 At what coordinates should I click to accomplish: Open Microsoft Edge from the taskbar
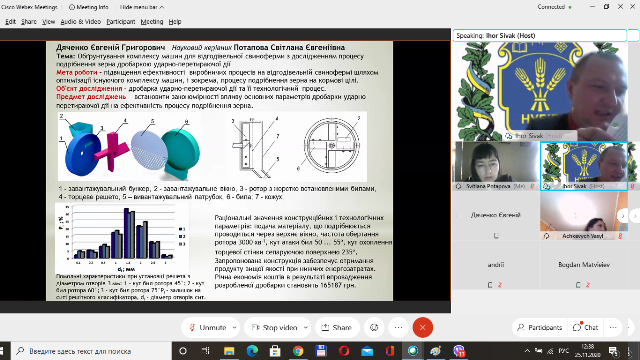tap(252, 351)
